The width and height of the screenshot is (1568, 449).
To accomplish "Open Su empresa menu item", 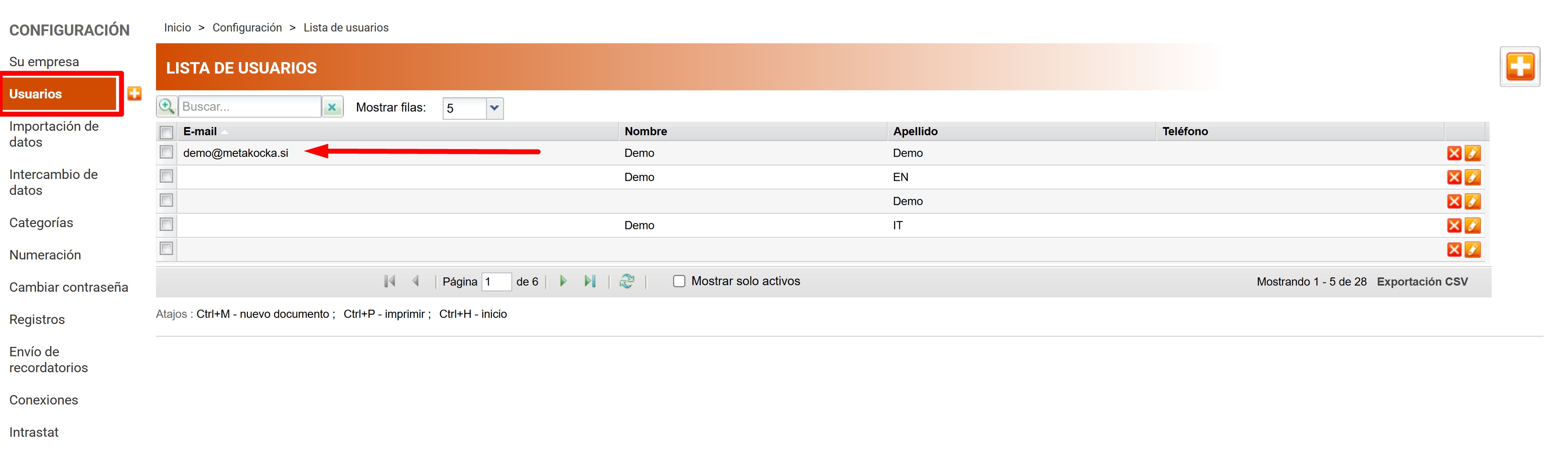I will (x=44, y=62).
